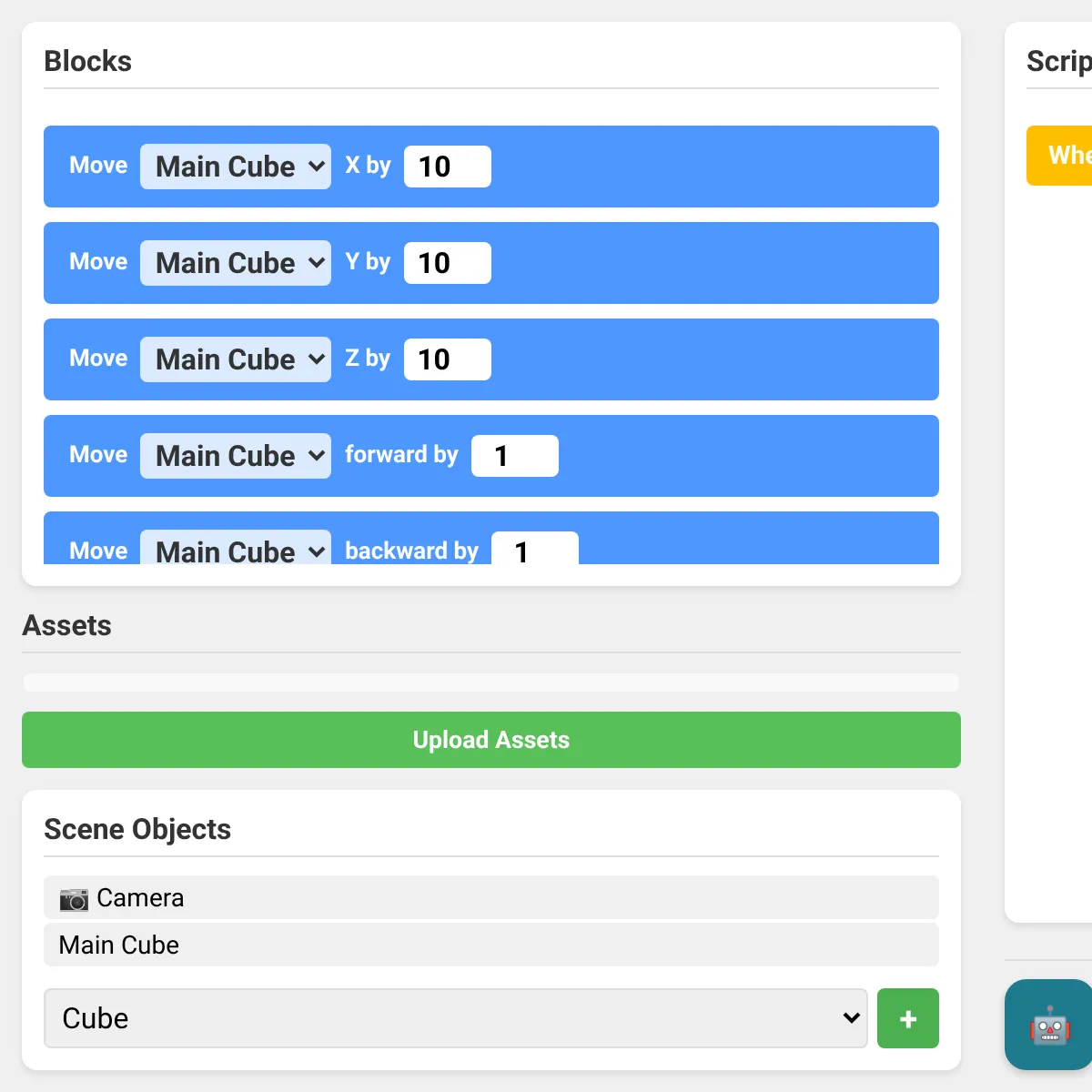Click the yellow When event block
The image size is (1092, 1092).
(x=1060, y=156)
